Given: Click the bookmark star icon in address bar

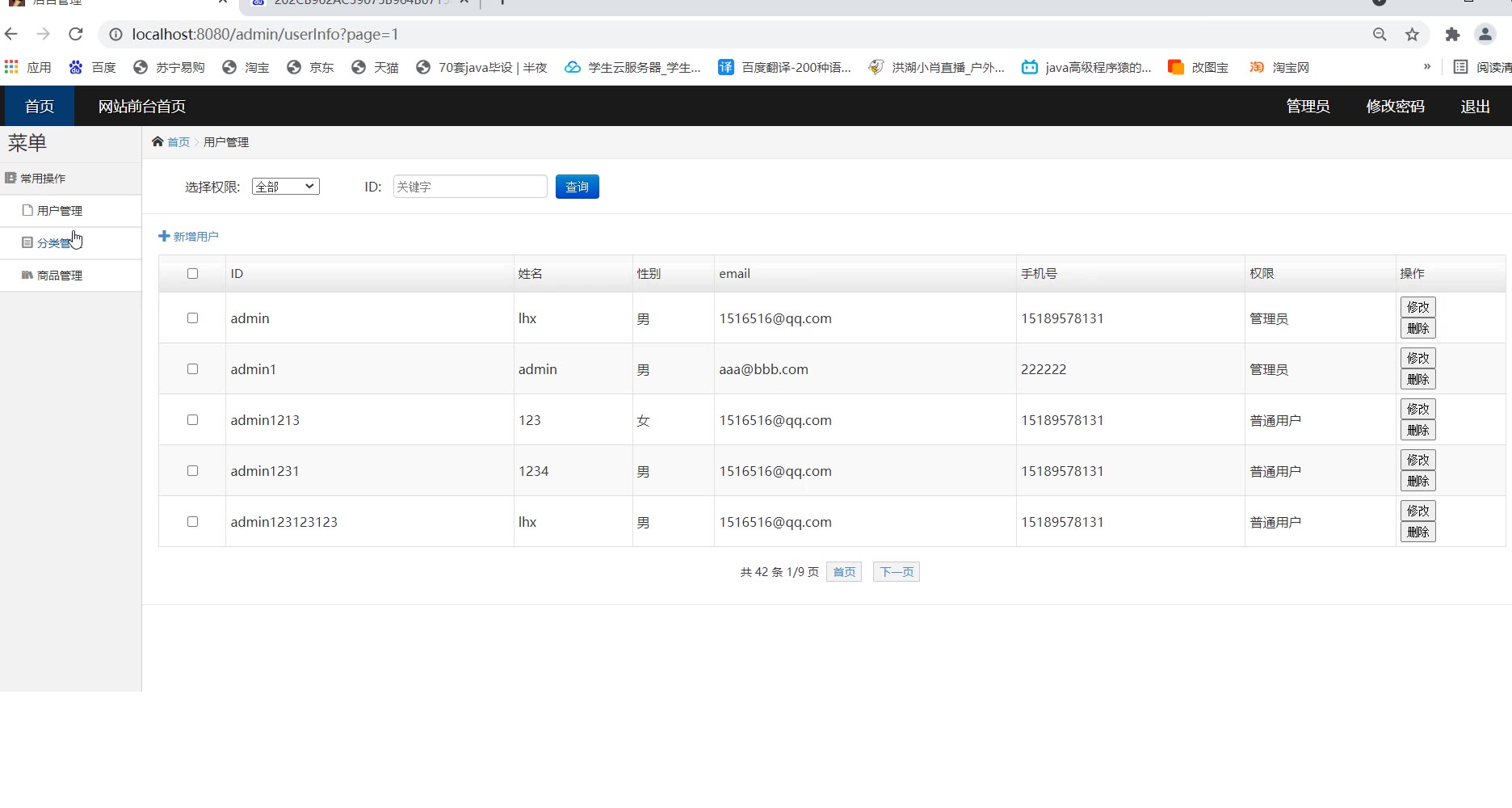Looking at the screenshot, I should [1412, 34].
